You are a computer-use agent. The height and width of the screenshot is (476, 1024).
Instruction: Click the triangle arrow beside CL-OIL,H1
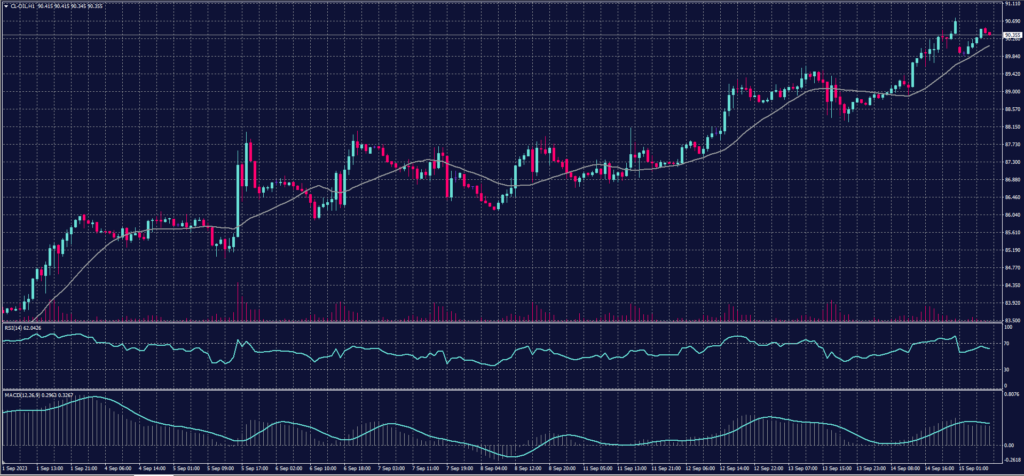4,4
